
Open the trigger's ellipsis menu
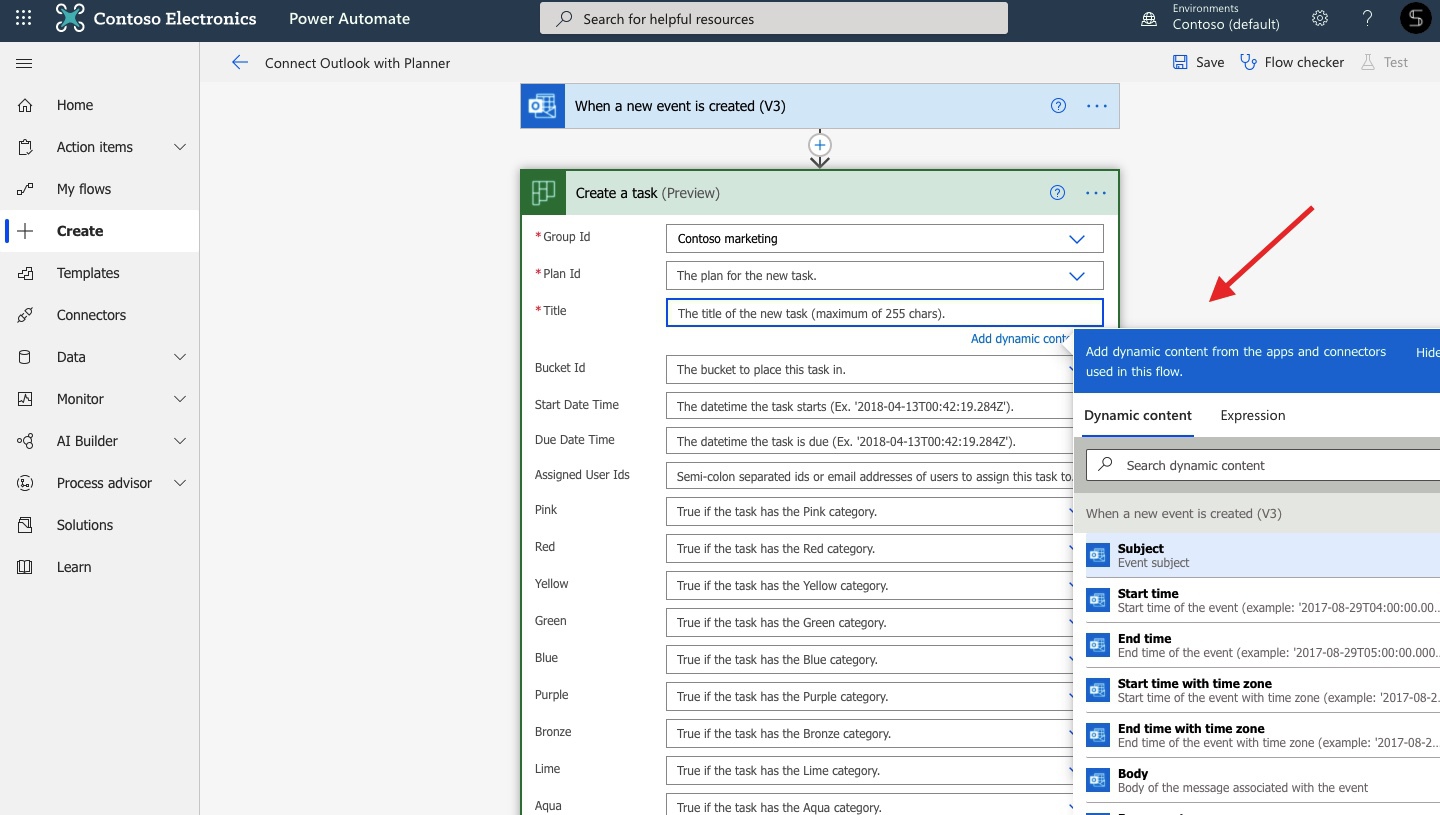coord(1097,106)
